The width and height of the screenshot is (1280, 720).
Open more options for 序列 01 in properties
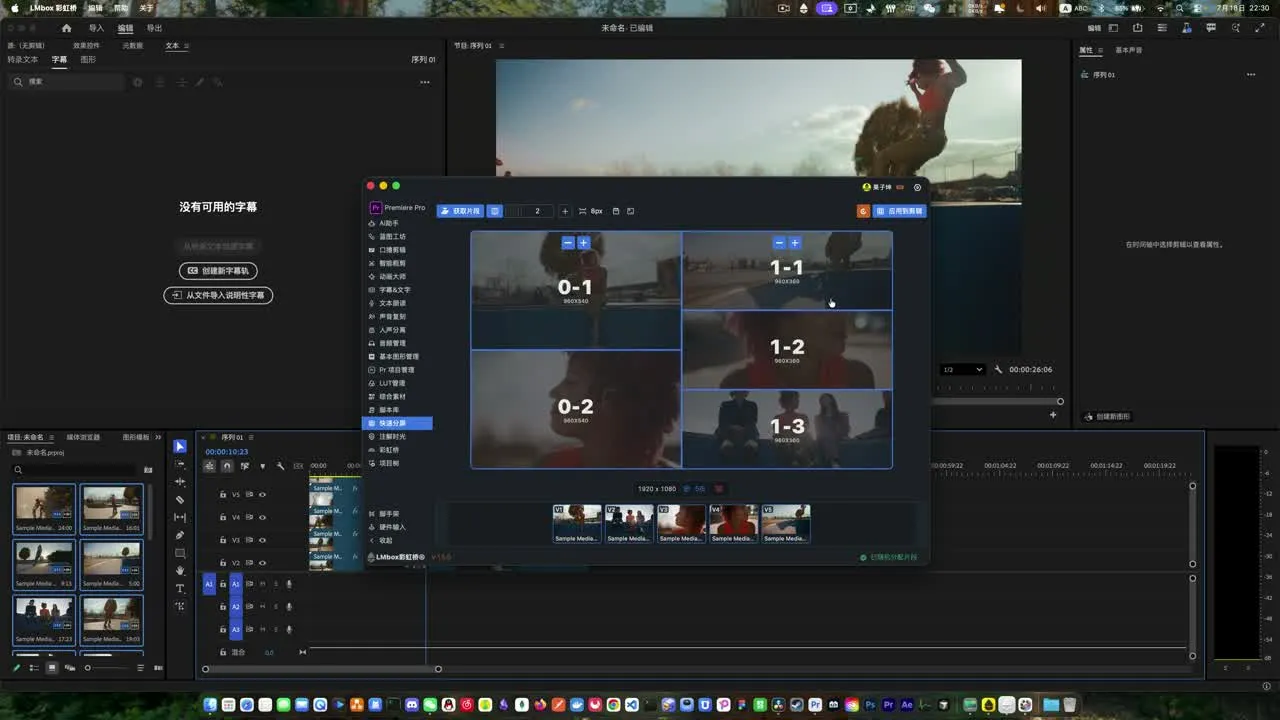pos(1250,75)
